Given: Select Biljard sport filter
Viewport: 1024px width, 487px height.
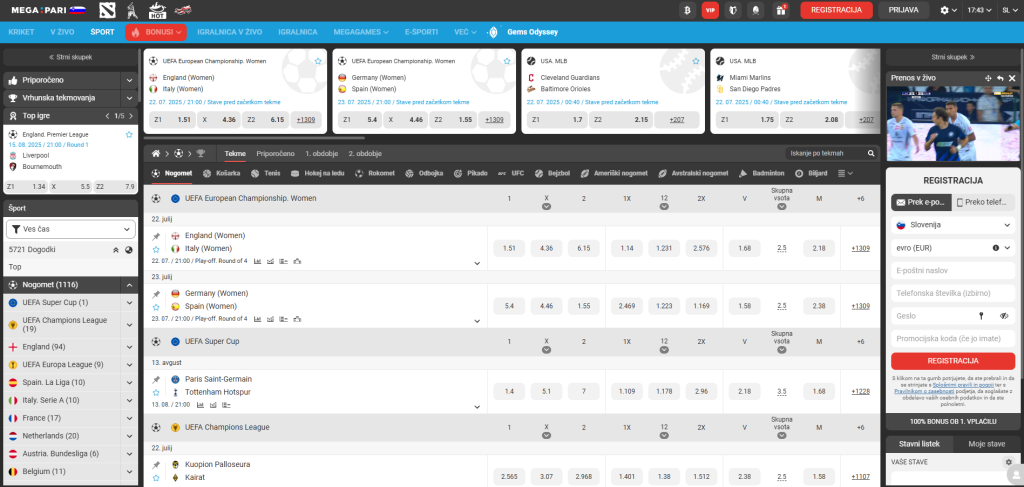Looking at the screenshot, I should 811,174.
